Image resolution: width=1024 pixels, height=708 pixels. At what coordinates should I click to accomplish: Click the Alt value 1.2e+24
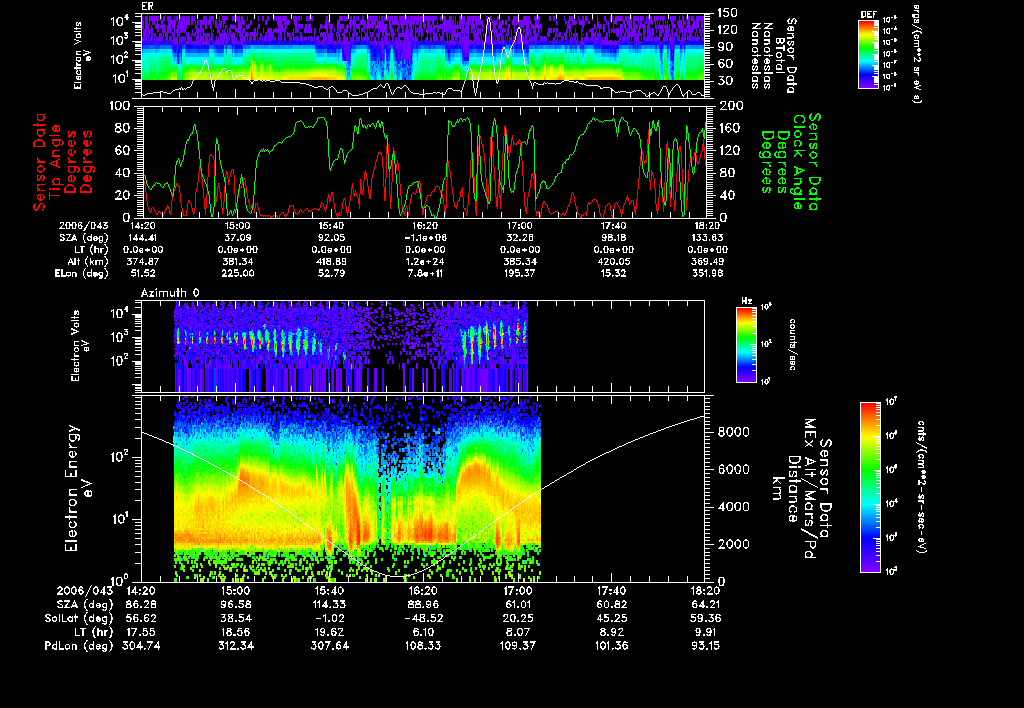click(x=426, y=261)
